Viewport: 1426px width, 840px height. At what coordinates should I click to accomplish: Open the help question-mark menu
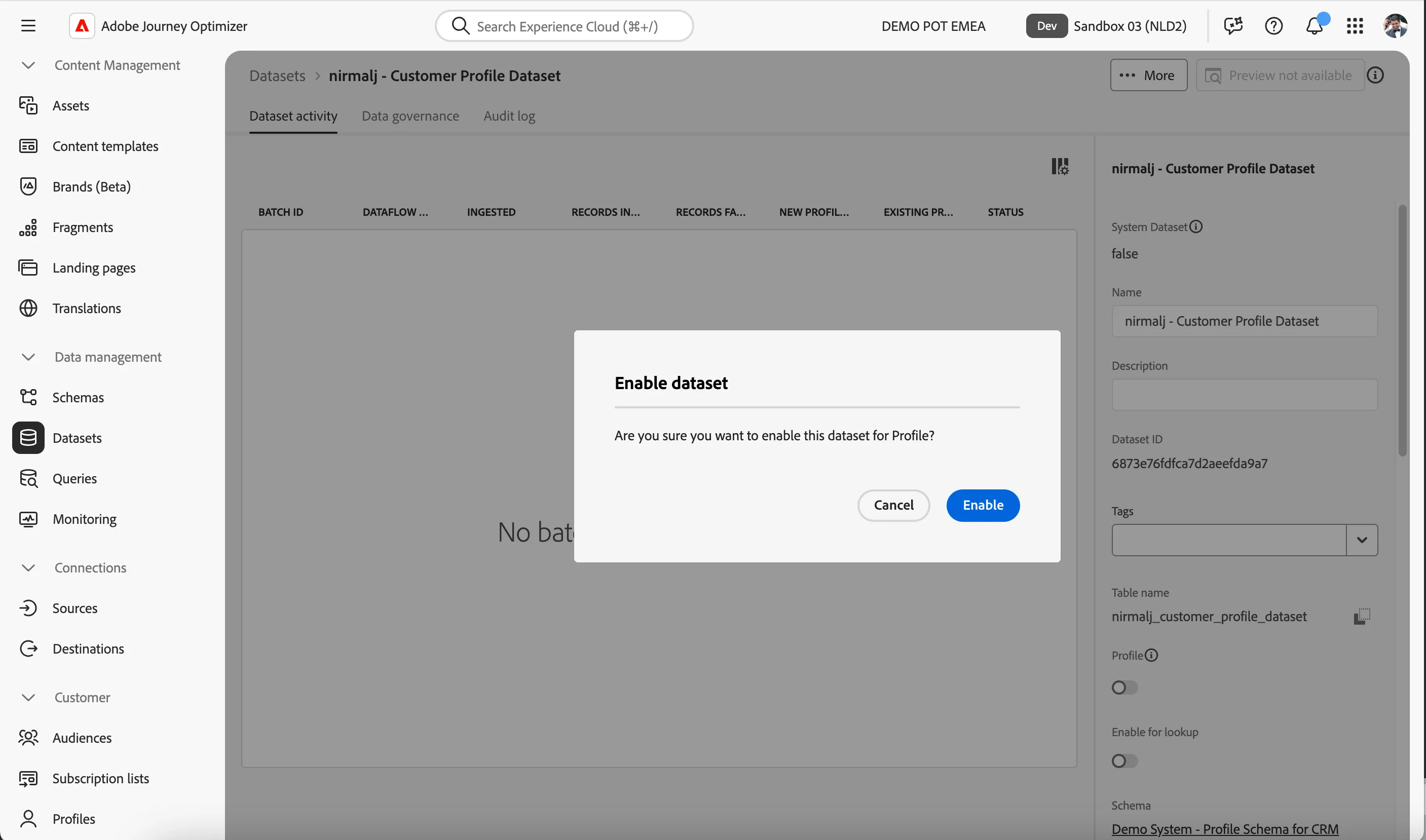tap(1273, 26)
